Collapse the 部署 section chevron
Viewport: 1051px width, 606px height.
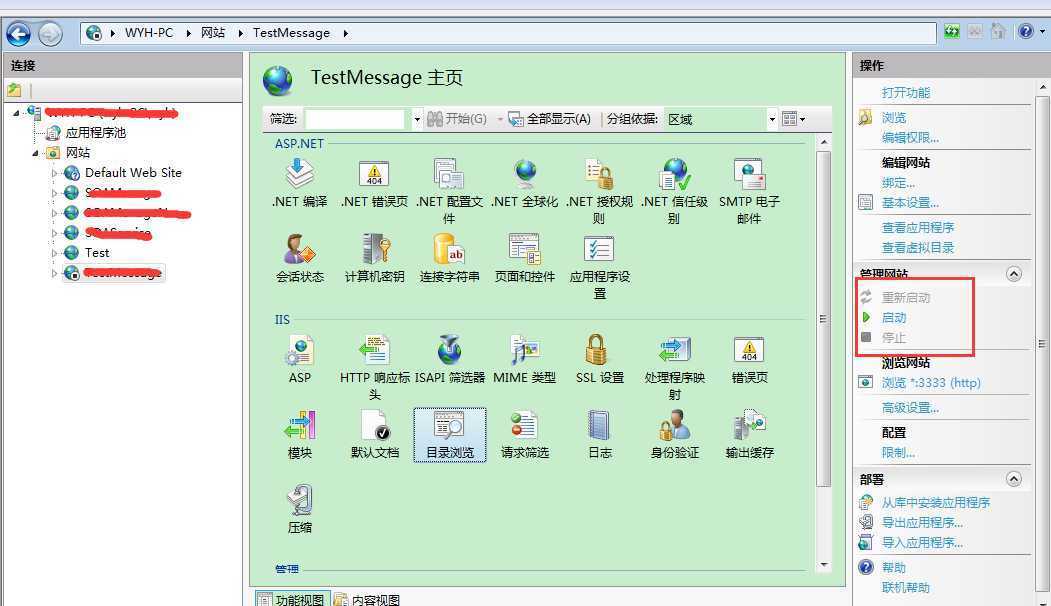click(x=1013, y=479)
